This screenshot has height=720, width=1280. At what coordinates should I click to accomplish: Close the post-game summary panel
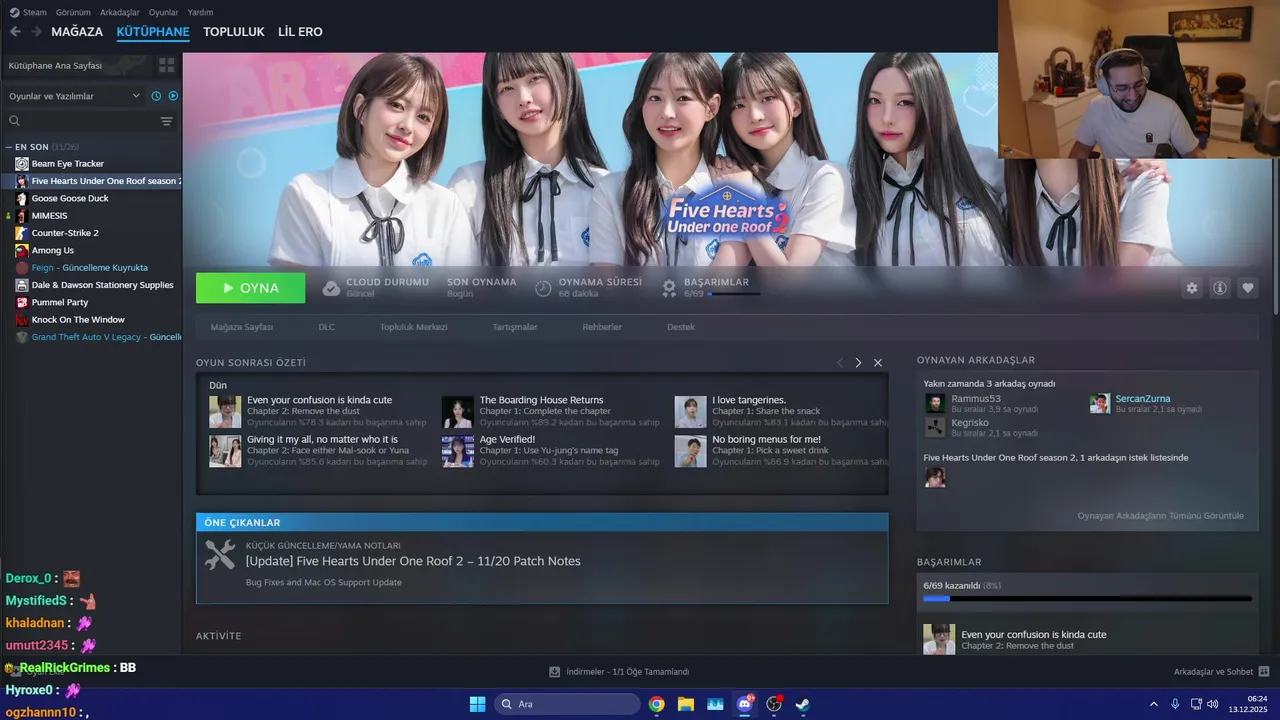tap(878, 362)
